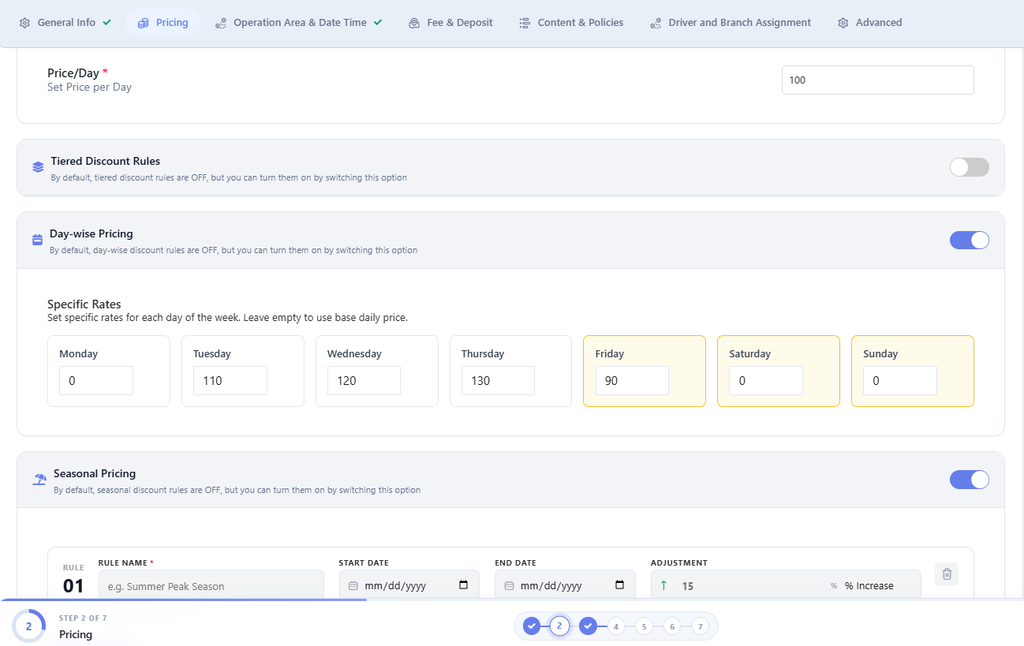Jump to step 5 in stepper

pyautogui.click(x=644, y=626)
